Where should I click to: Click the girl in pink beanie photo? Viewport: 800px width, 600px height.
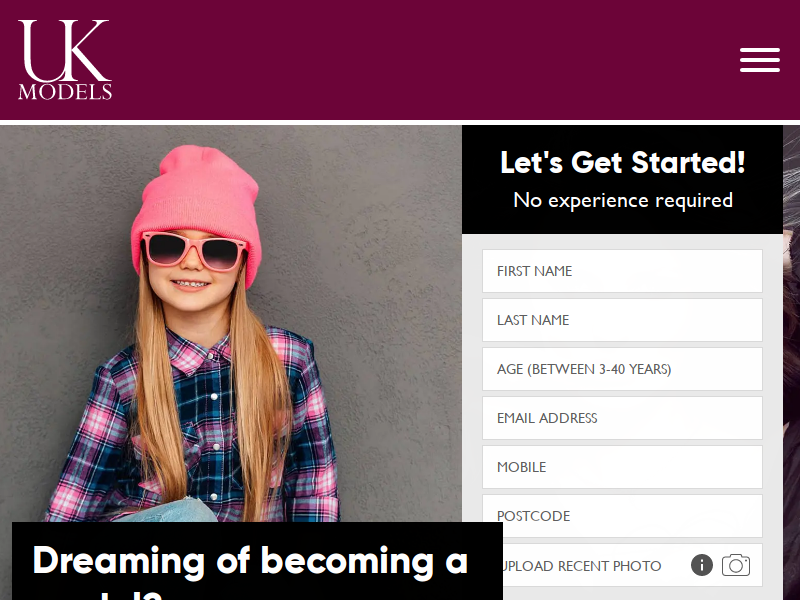pos(194,332)
